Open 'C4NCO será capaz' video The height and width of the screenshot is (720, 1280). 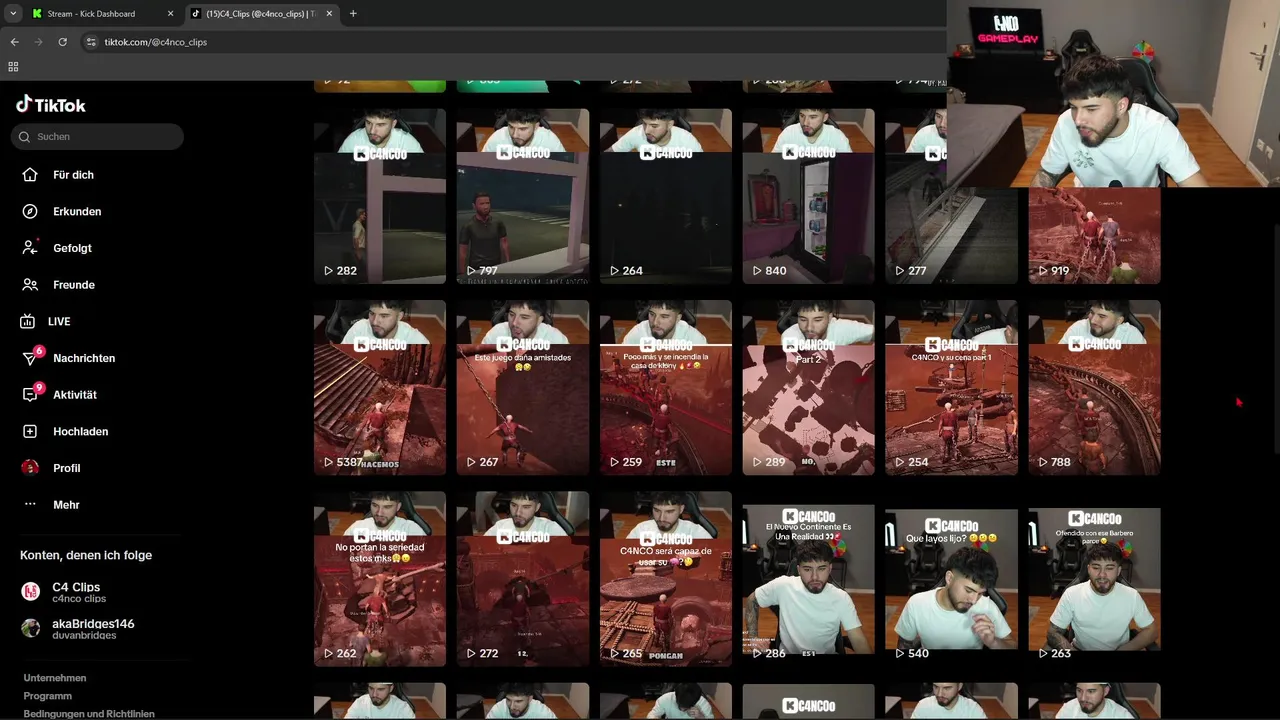666,579
